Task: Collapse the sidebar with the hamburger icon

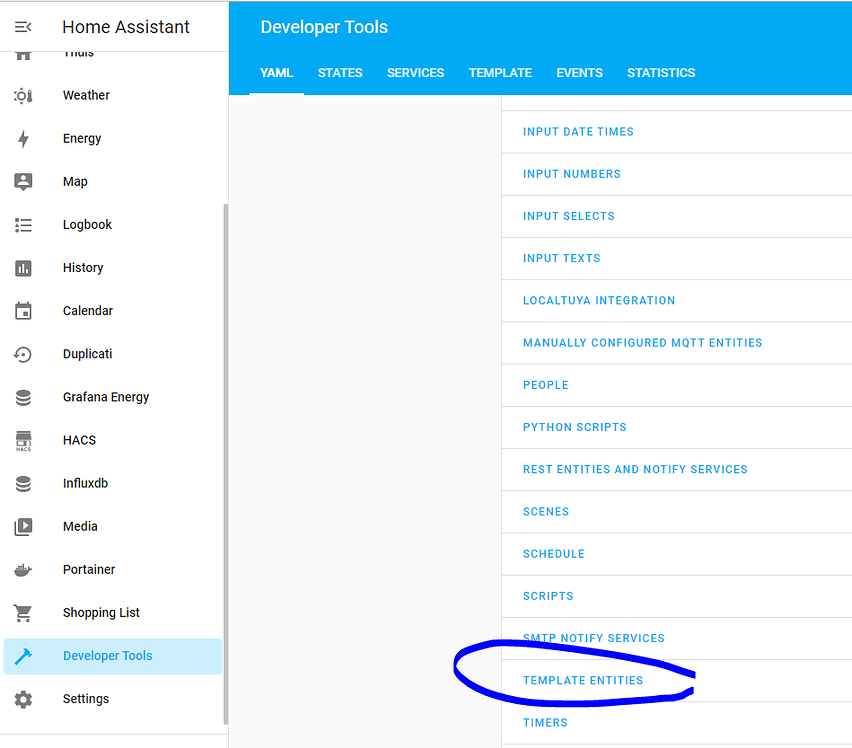Action: coord(22,26)
